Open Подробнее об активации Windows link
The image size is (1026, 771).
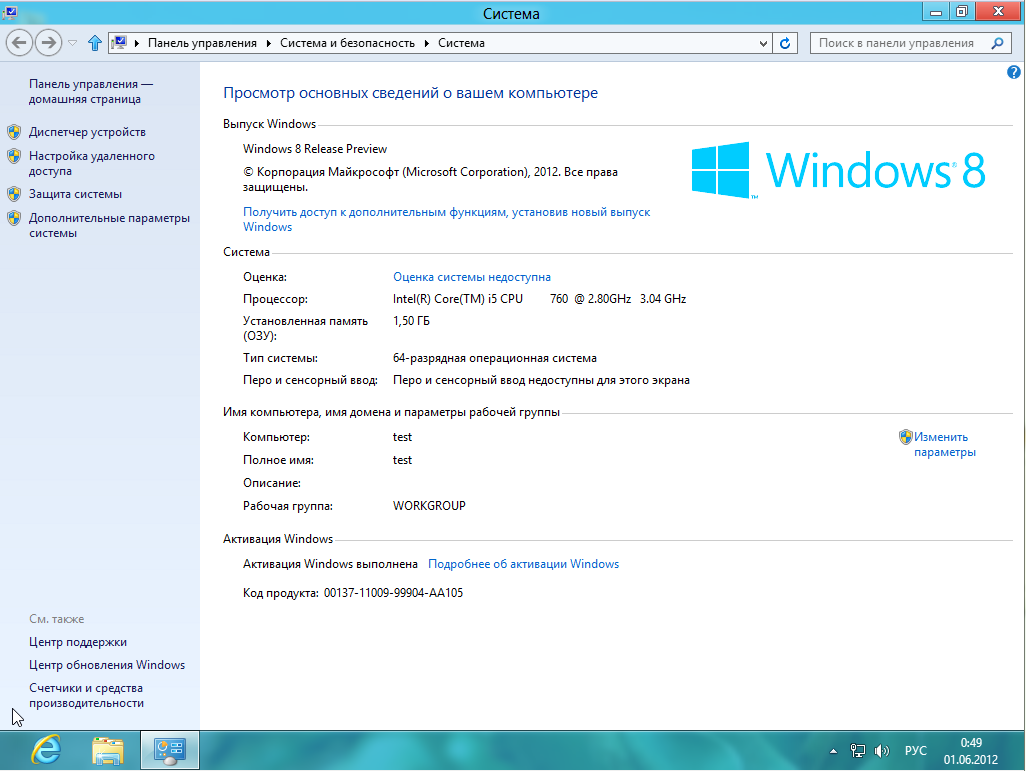[x=523, y=564]
